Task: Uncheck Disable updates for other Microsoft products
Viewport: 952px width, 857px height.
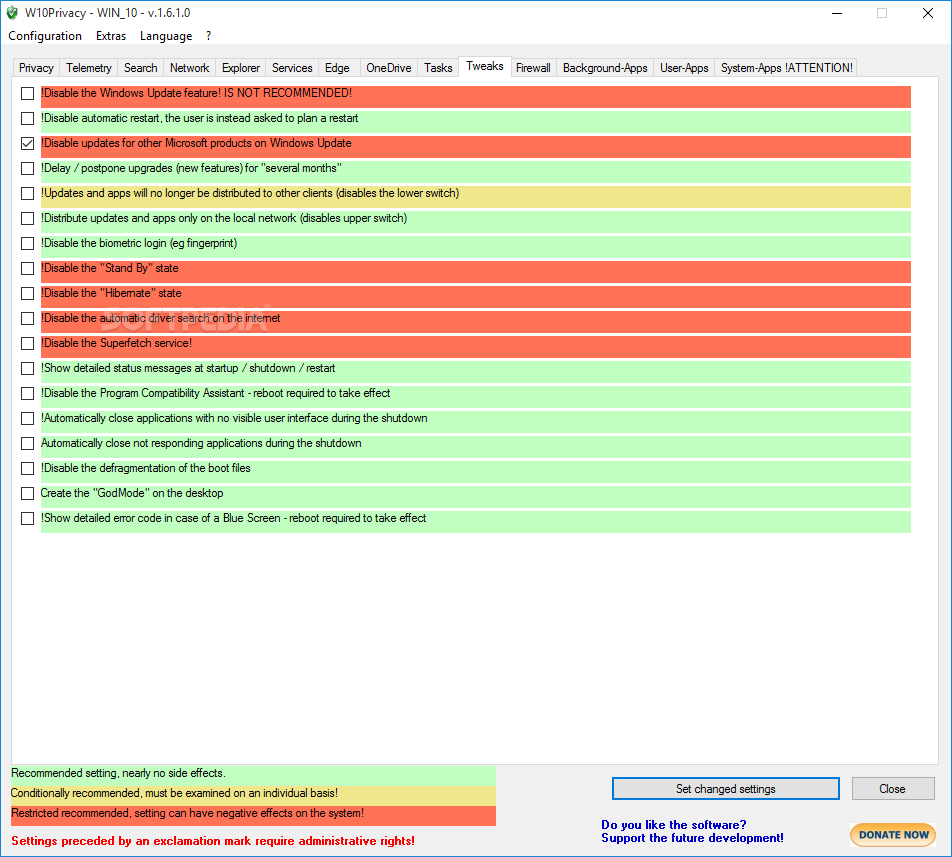Action: [27, 143]
